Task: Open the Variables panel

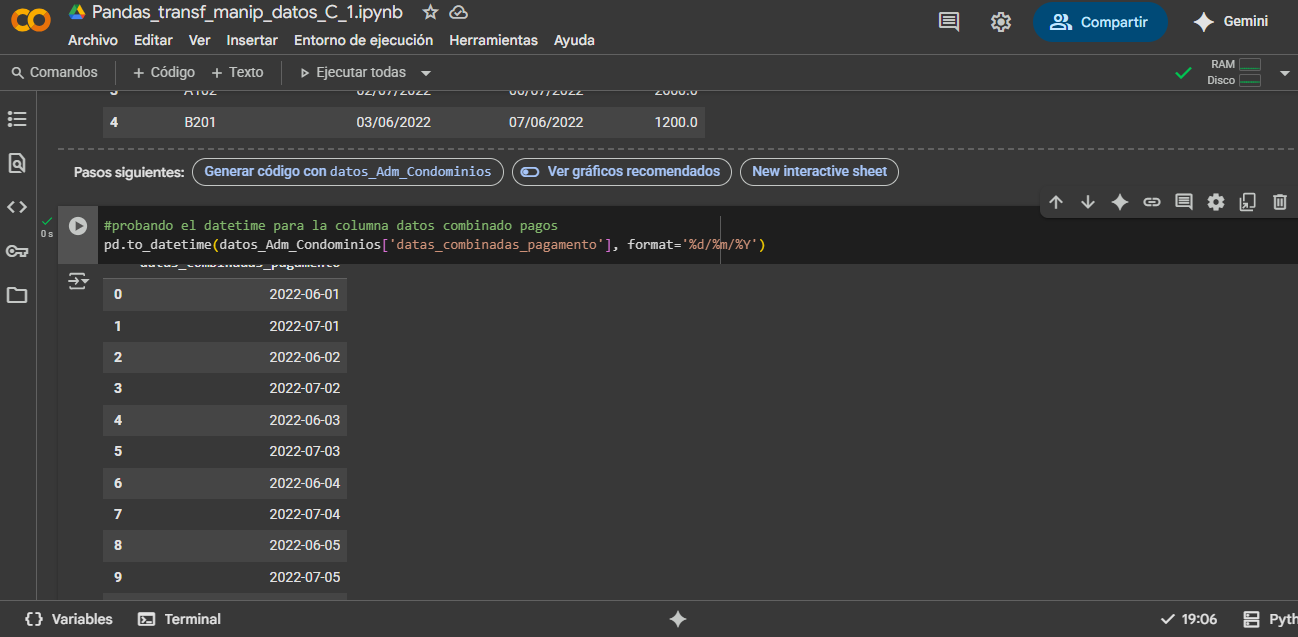Action: point(68,619)
